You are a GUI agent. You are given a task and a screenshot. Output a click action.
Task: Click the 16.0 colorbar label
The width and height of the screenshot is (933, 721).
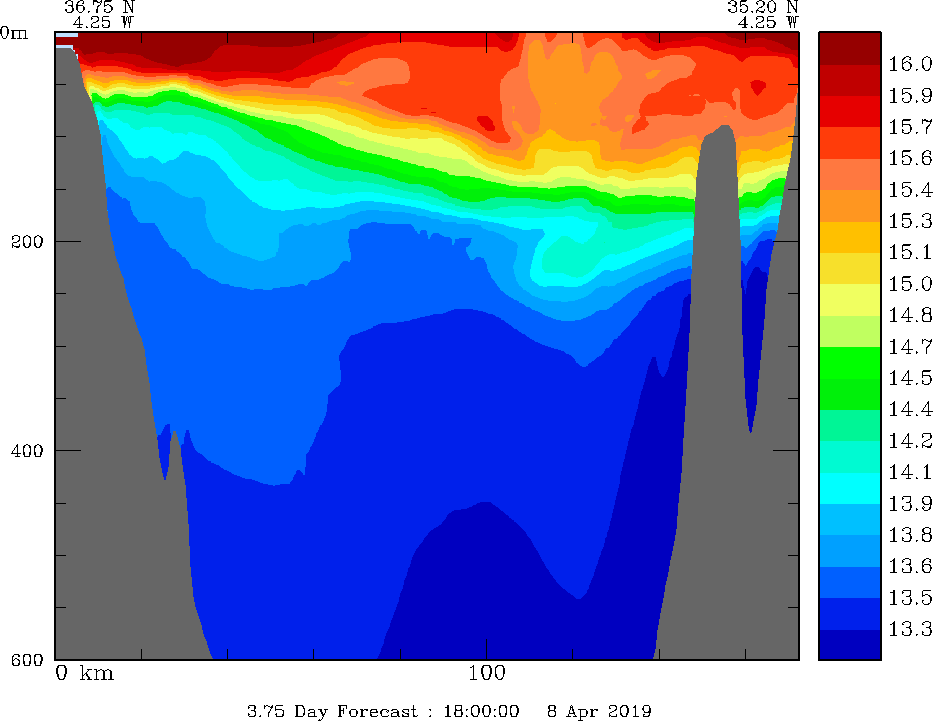point(910,64)
